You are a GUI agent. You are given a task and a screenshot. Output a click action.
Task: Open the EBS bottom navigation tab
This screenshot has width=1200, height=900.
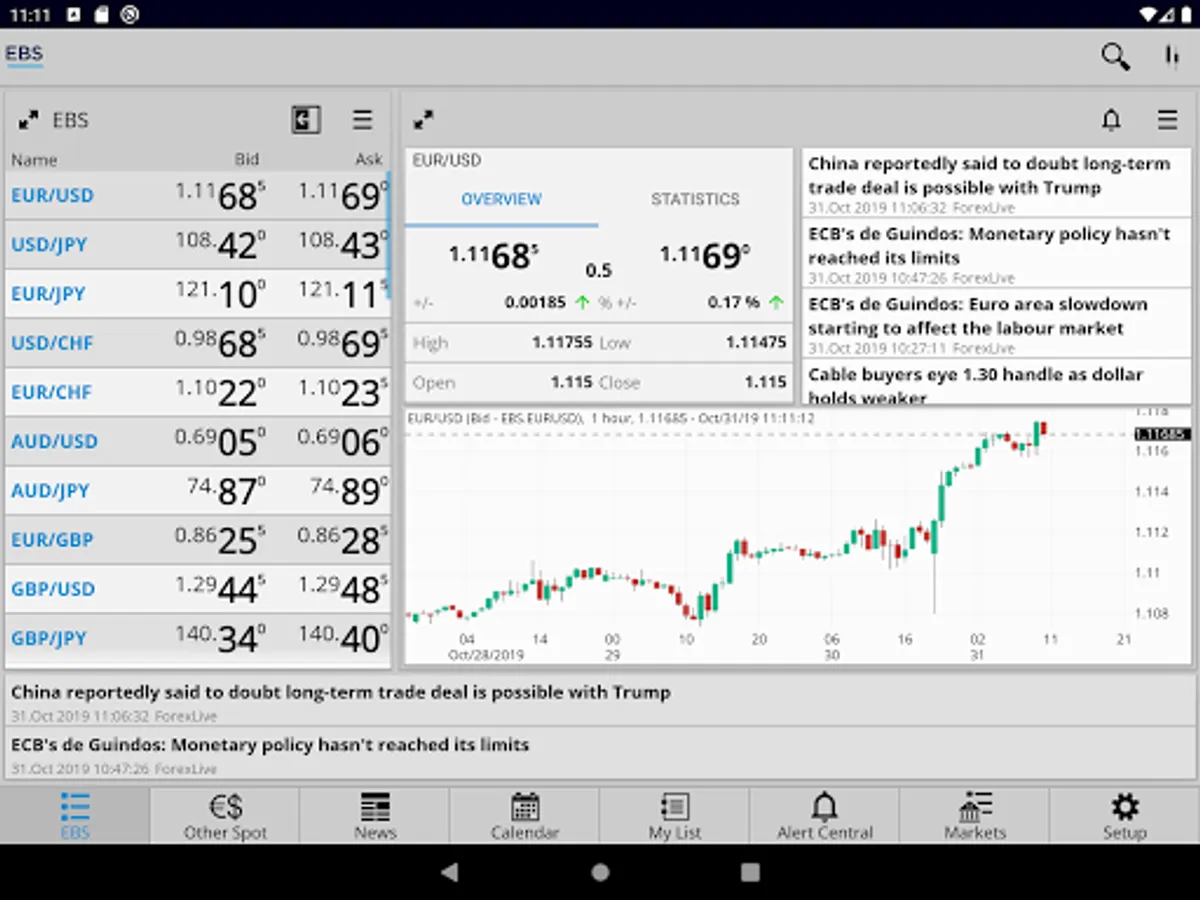pos(75,815)
